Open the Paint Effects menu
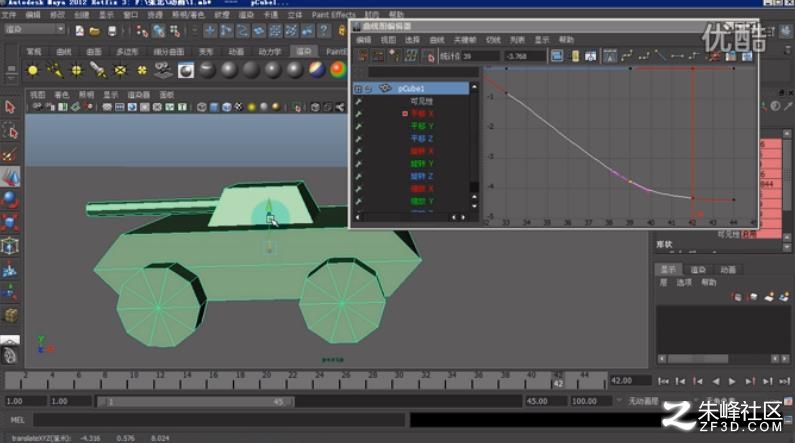The width and height of the screenshot is (795, 443). 334,15
